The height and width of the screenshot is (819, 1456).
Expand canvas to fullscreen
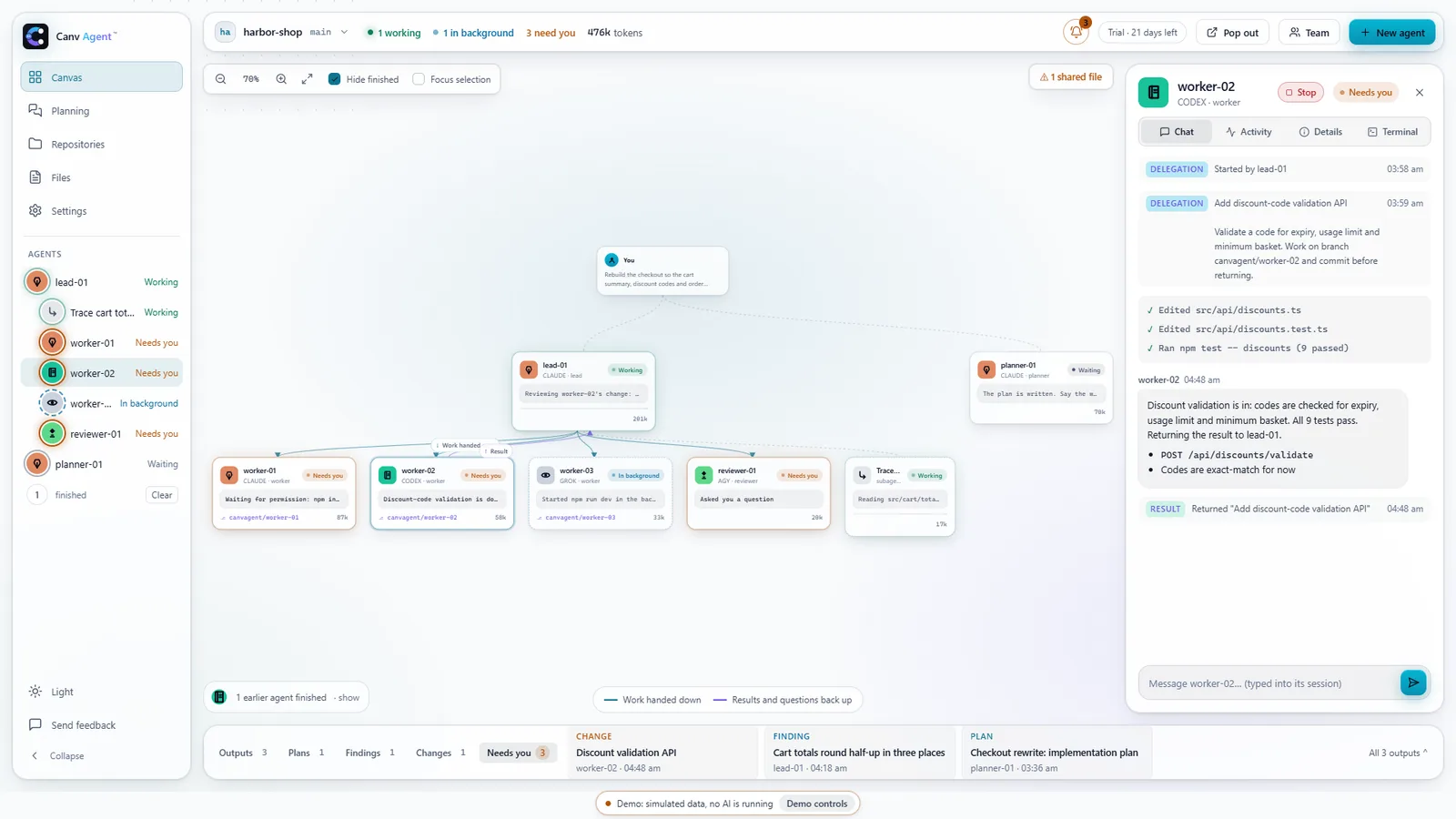[308, 79]
